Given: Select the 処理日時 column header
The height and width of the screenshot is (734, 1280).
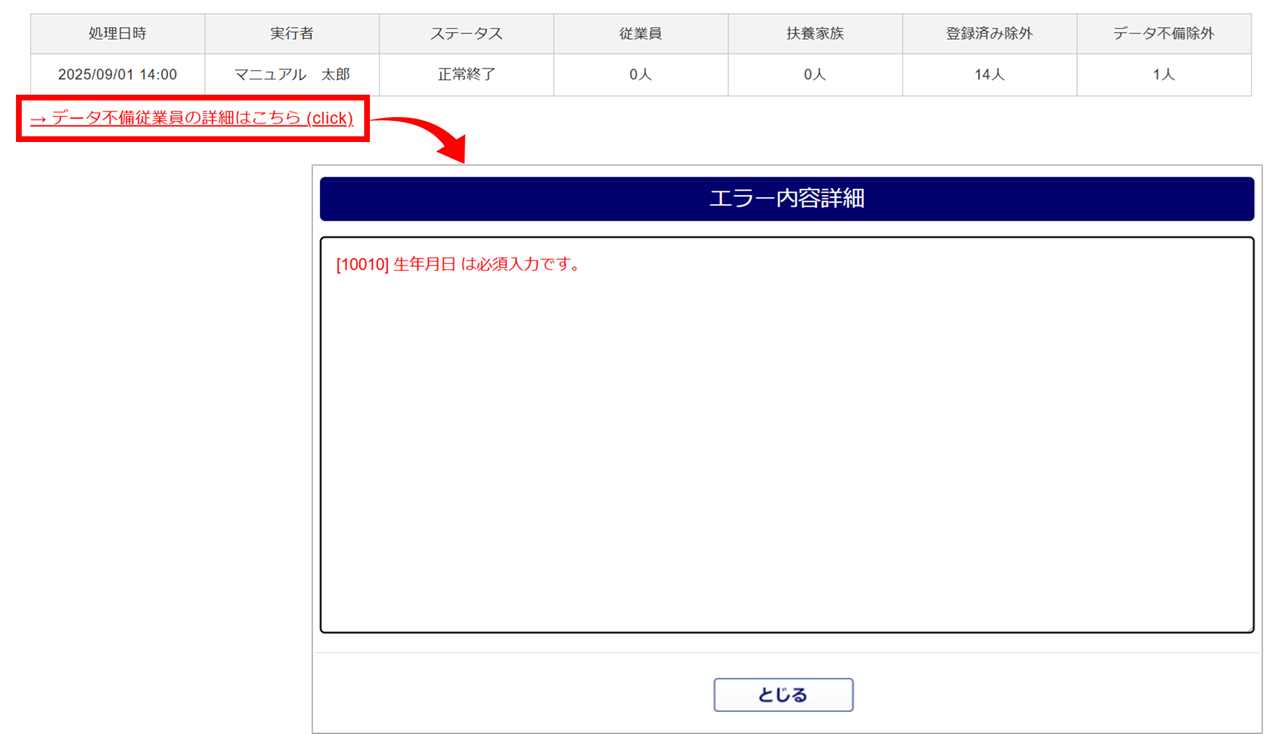Looking at the screenshot, I should pos(118,34).
